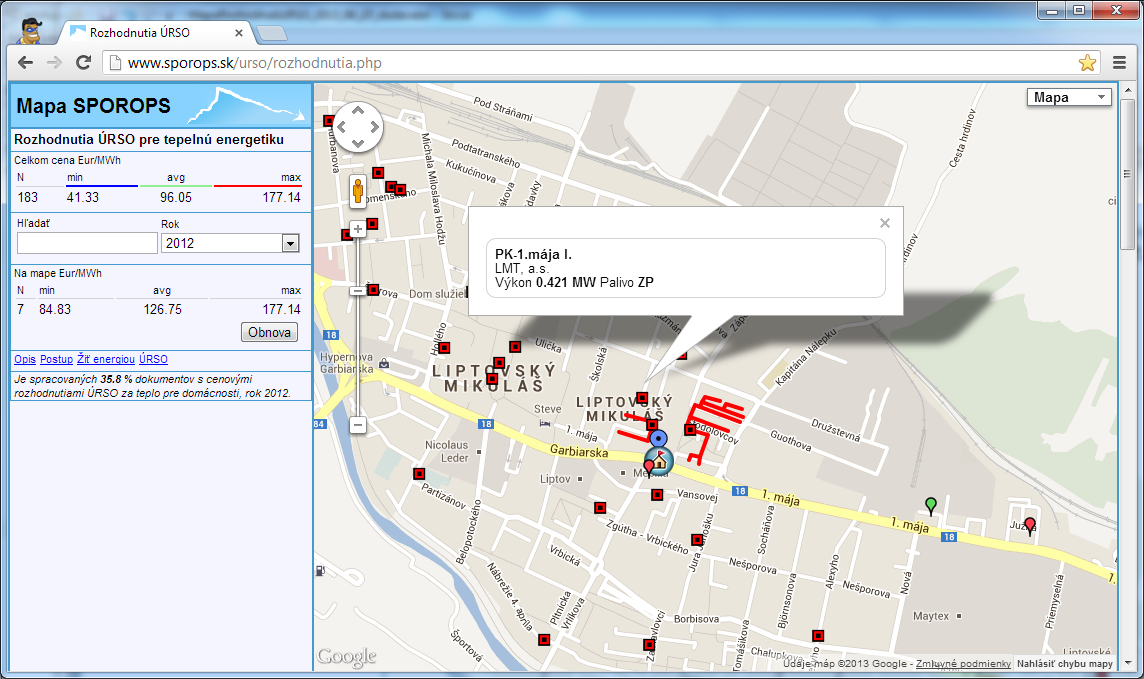The width and height of the screenshot is (1144, 679).
Task: Click the red square marker on Podolovcov
Action: [690, 430]
